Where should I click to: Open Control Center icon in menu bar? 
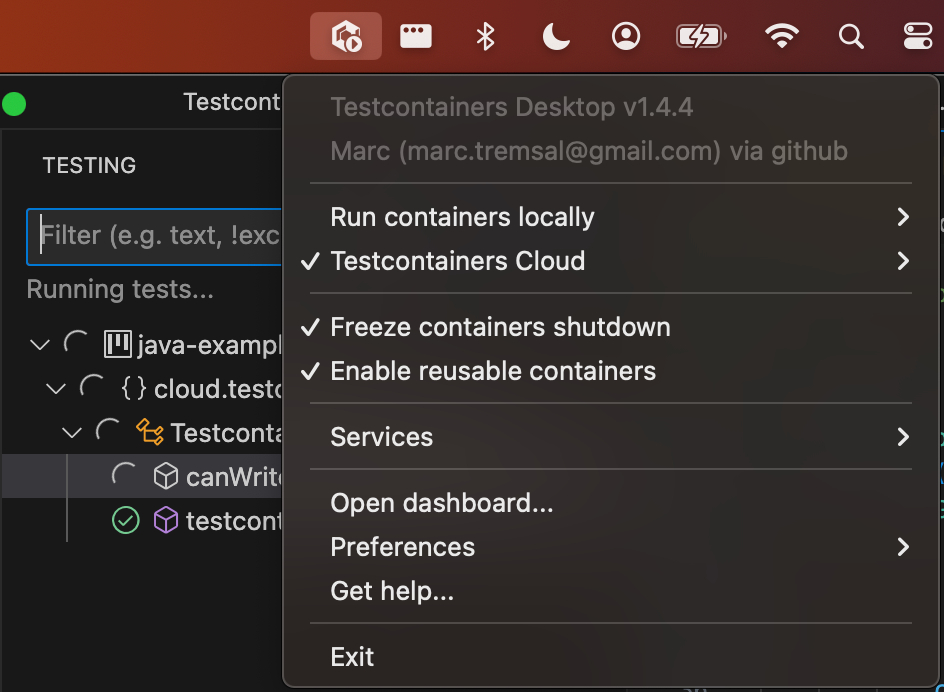(x=918, y=36)
